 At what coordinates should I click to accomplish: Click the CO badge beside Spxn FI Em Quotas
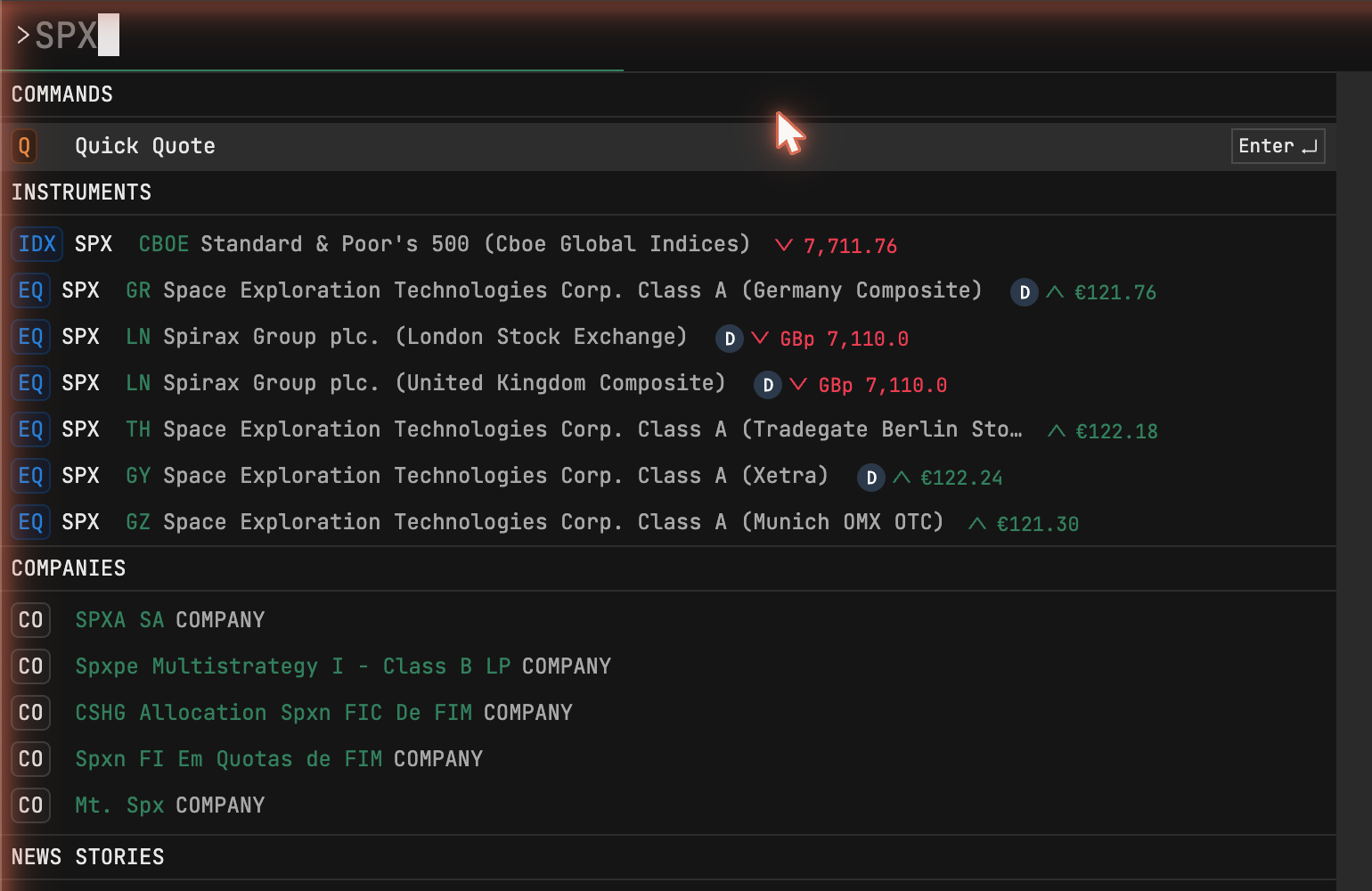click(x=31, y=759)
